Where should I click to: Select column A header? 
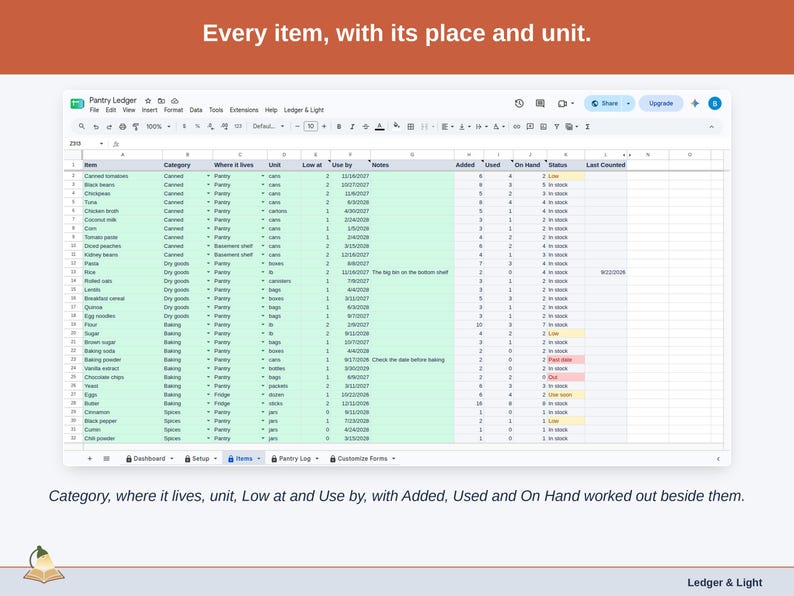[123, 154]
